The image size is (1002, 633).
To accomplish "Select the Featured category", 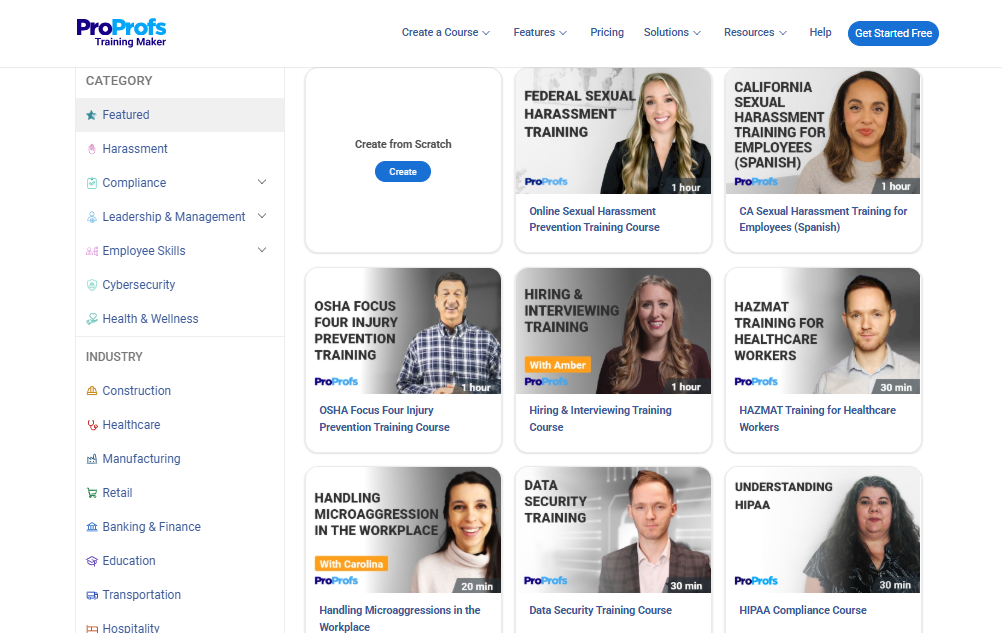I will [180, 115].
